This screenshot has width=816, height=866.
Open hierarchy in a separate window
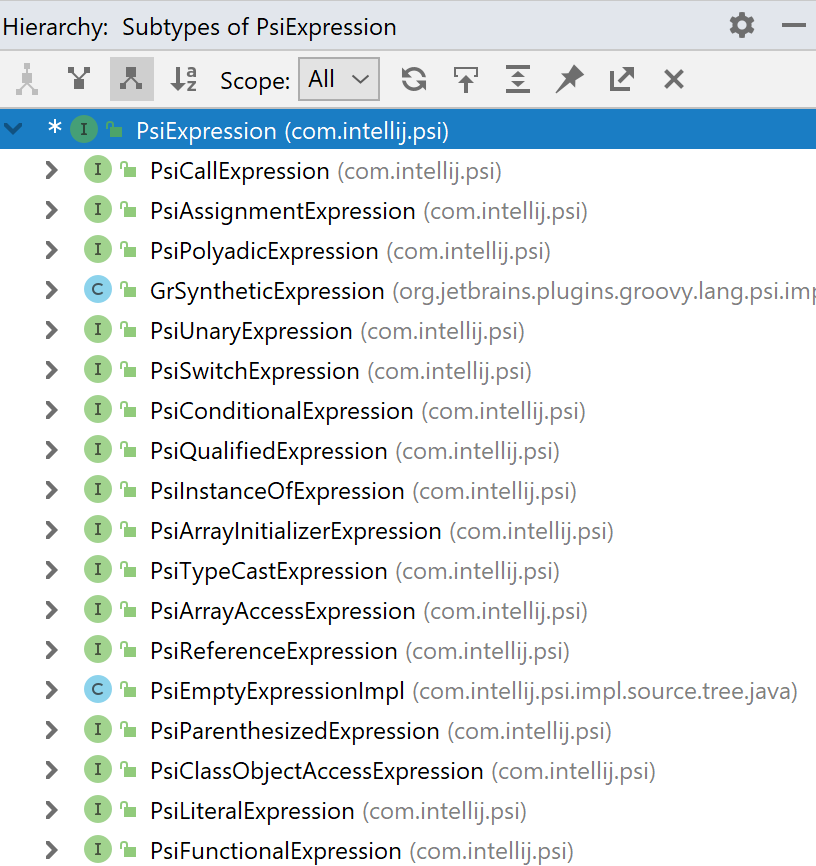tap(621, 79)
